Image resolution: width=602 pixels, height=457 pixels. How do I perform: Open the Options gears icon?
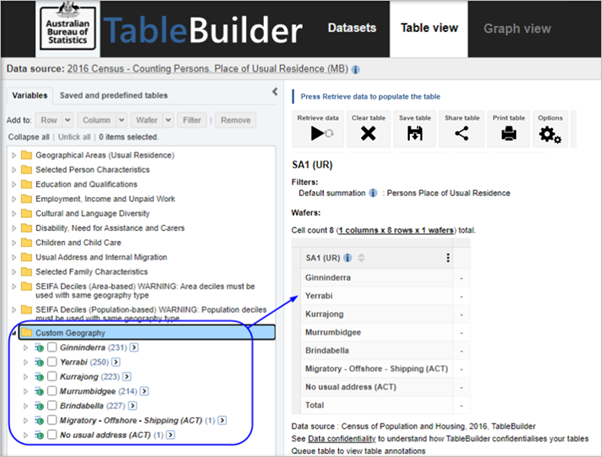(x=550, y=135)
